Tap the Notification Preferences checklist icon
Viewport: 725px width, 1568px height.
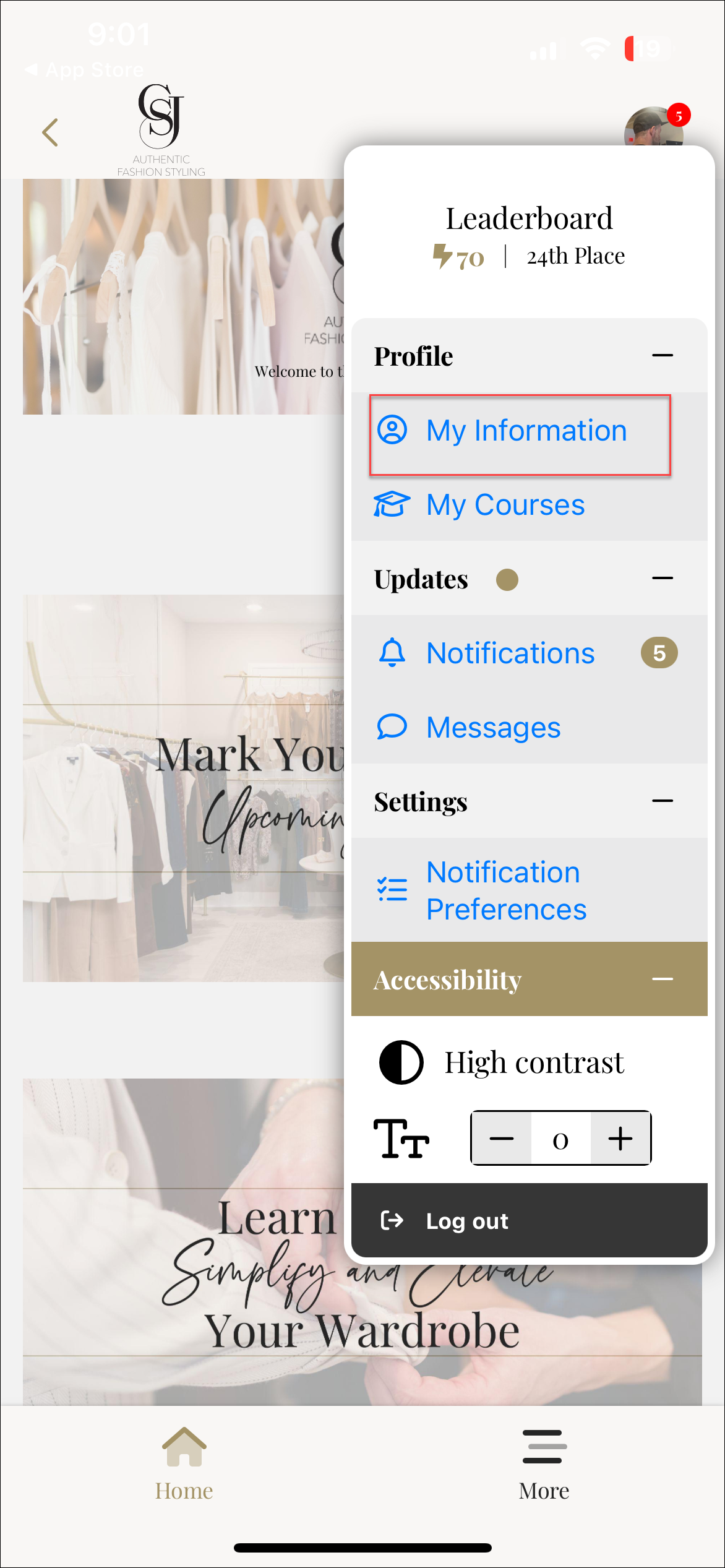pos(392,890)
